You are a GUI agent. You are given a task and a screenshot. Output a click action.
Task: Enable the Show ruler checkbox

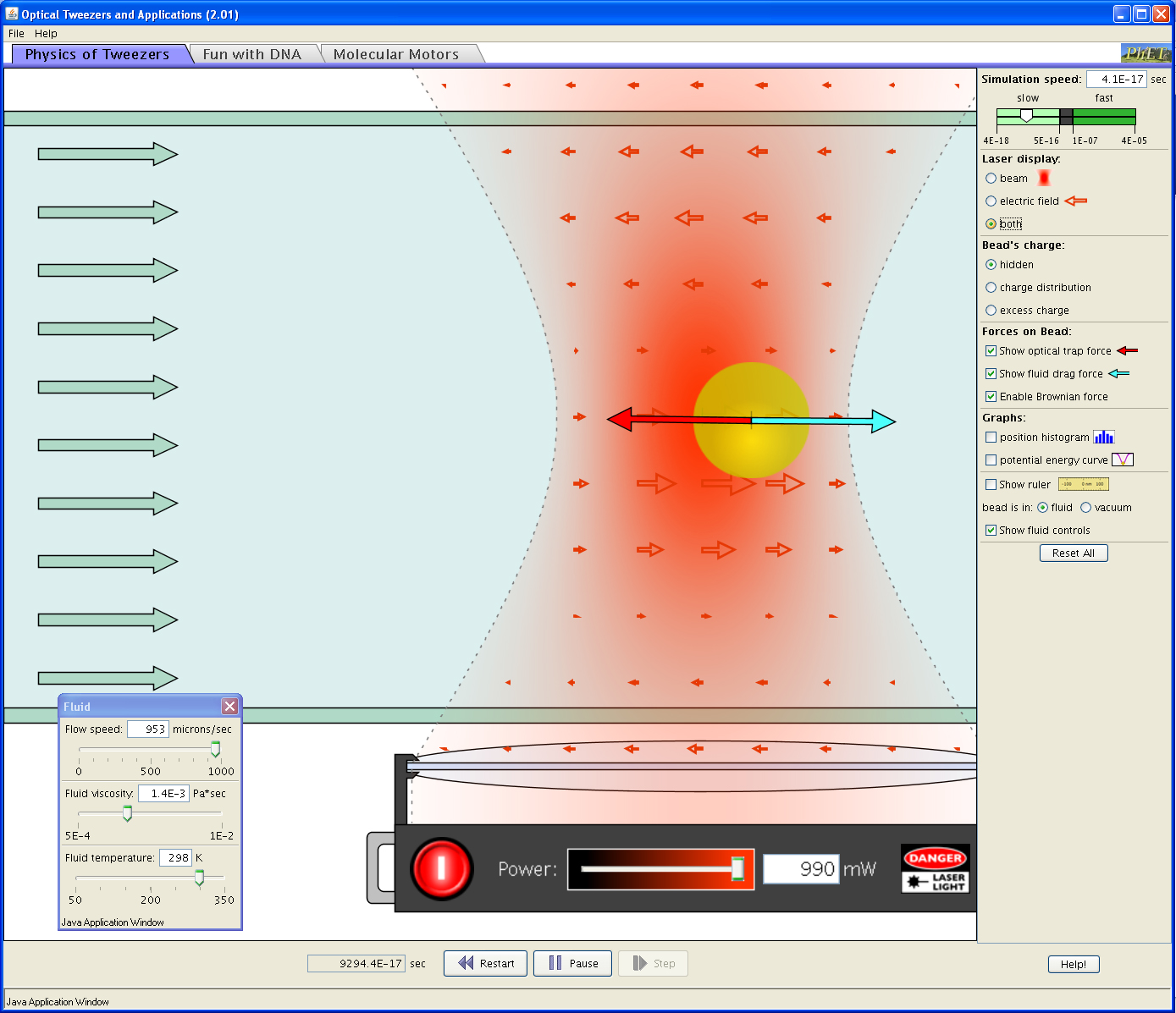[x=991, y=485]
